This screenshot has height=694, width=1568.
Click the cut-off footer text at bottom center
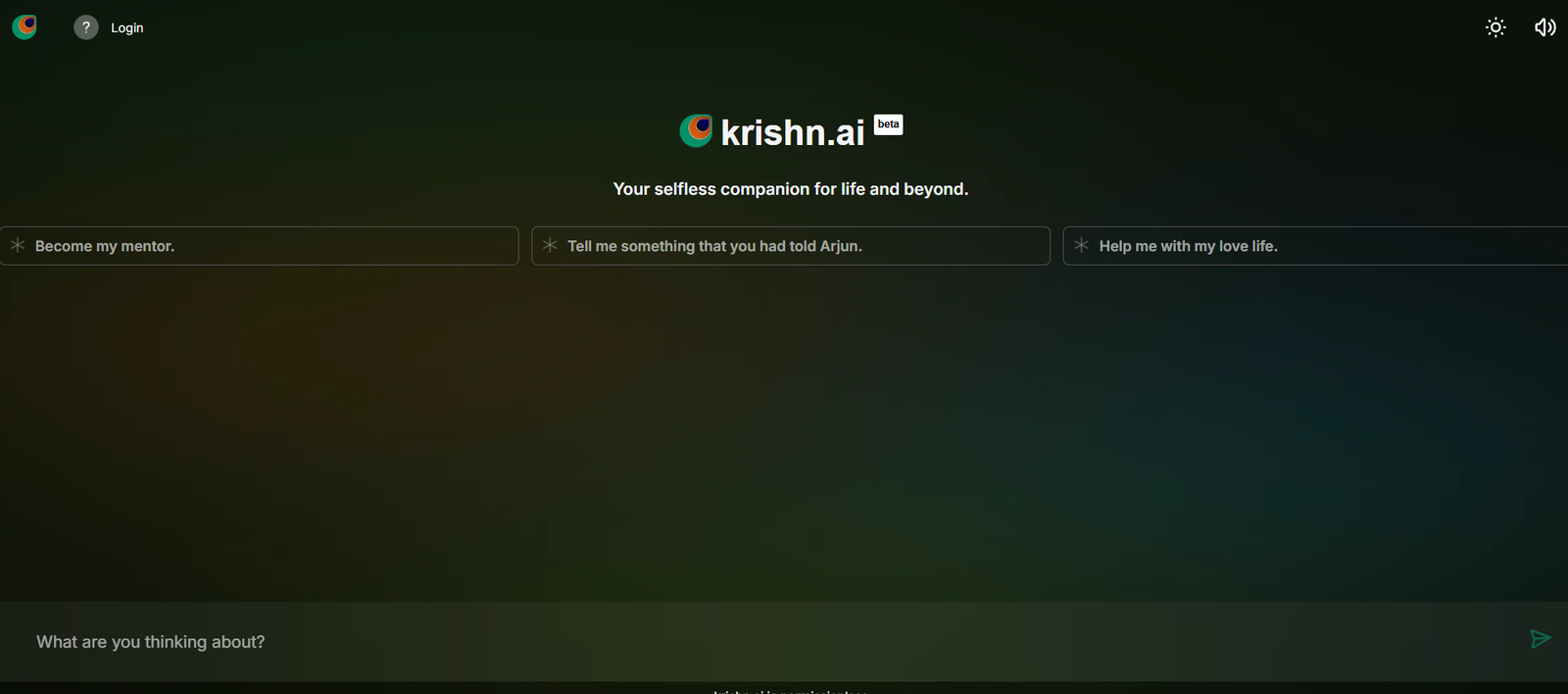click(x=790, y=690)
